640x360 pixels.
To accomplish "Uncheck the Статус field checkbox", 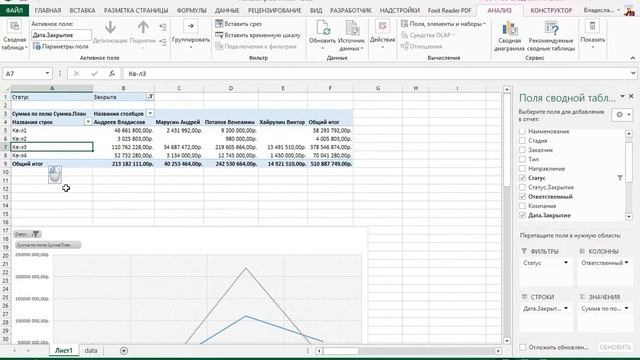I will pyautogui.click(x=522, y=178).
